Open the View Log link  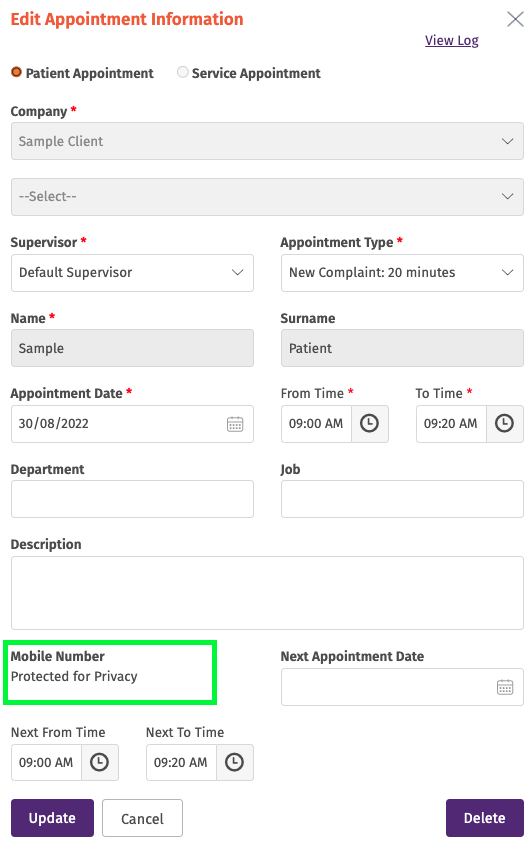452,41
